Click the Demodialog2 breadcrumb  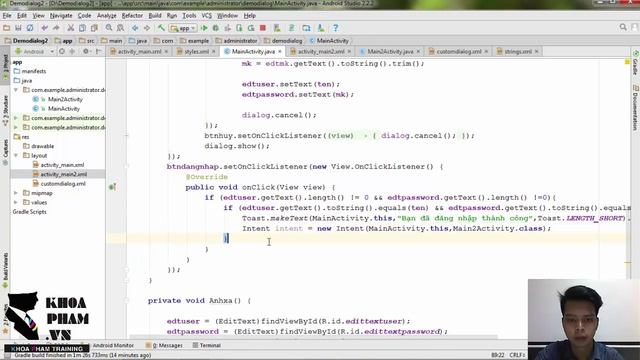coord(26,41)
